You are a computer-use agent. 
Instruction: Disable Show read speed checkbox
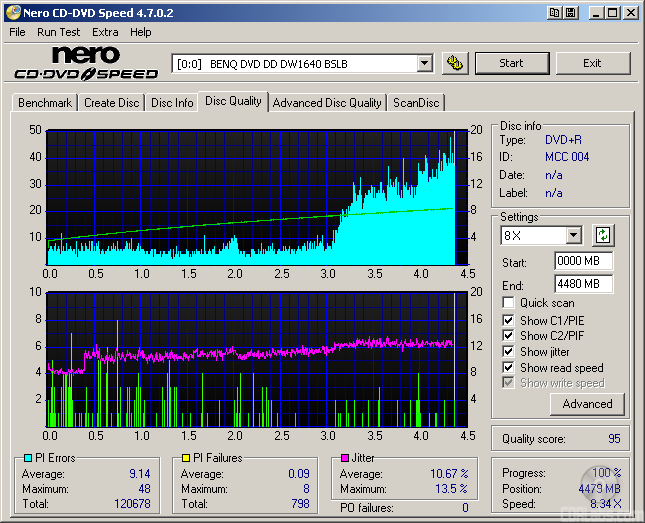click(x=509, y=368)
